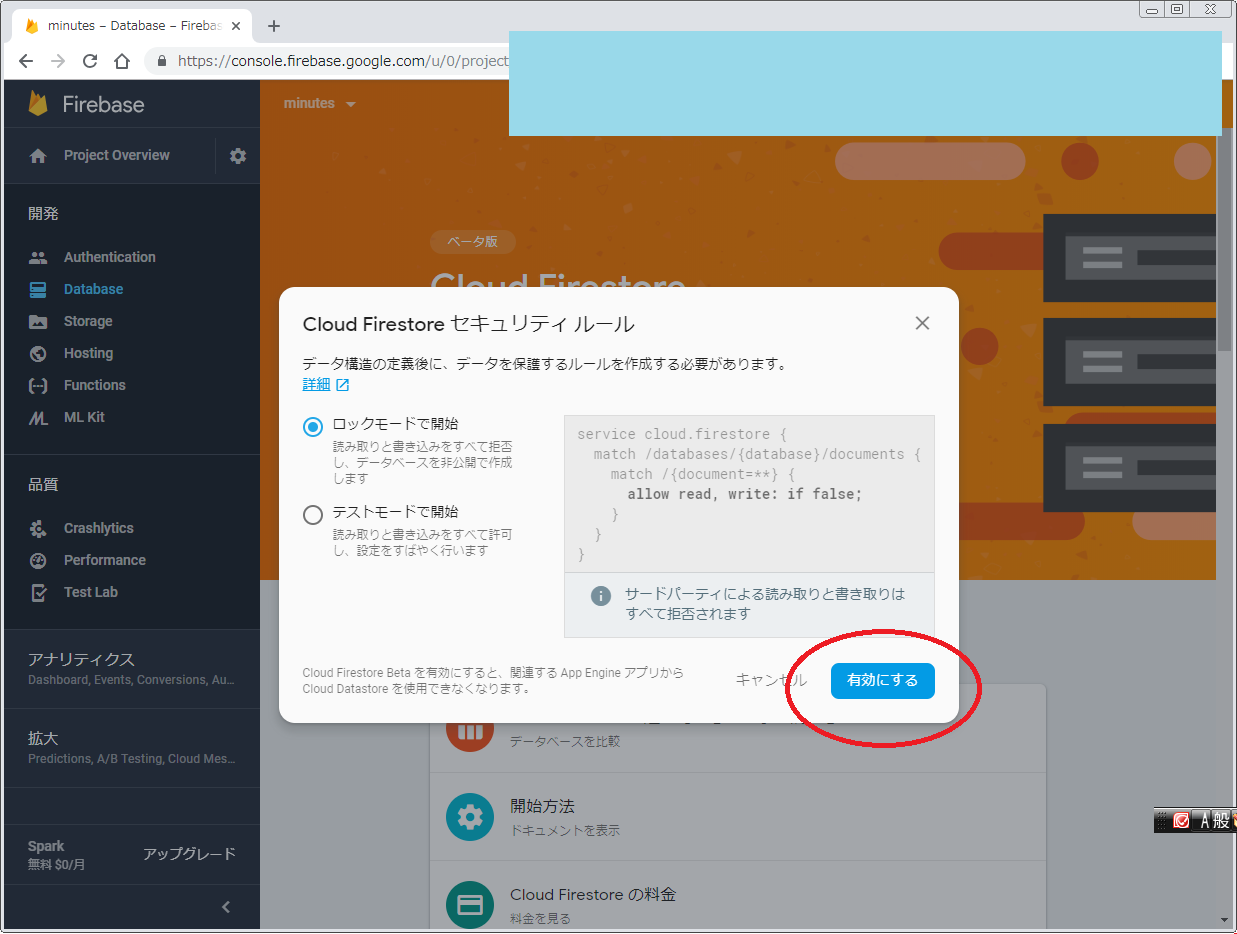Image resolution: width=1237 pixels, height=934 pixels.
Task: Click the Performance gauge icon
Action: (38, 560)
